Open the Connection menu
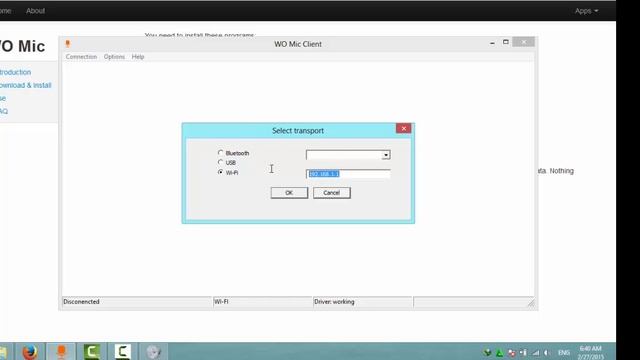Screen dimensions: 640x360 pos(81,57)
